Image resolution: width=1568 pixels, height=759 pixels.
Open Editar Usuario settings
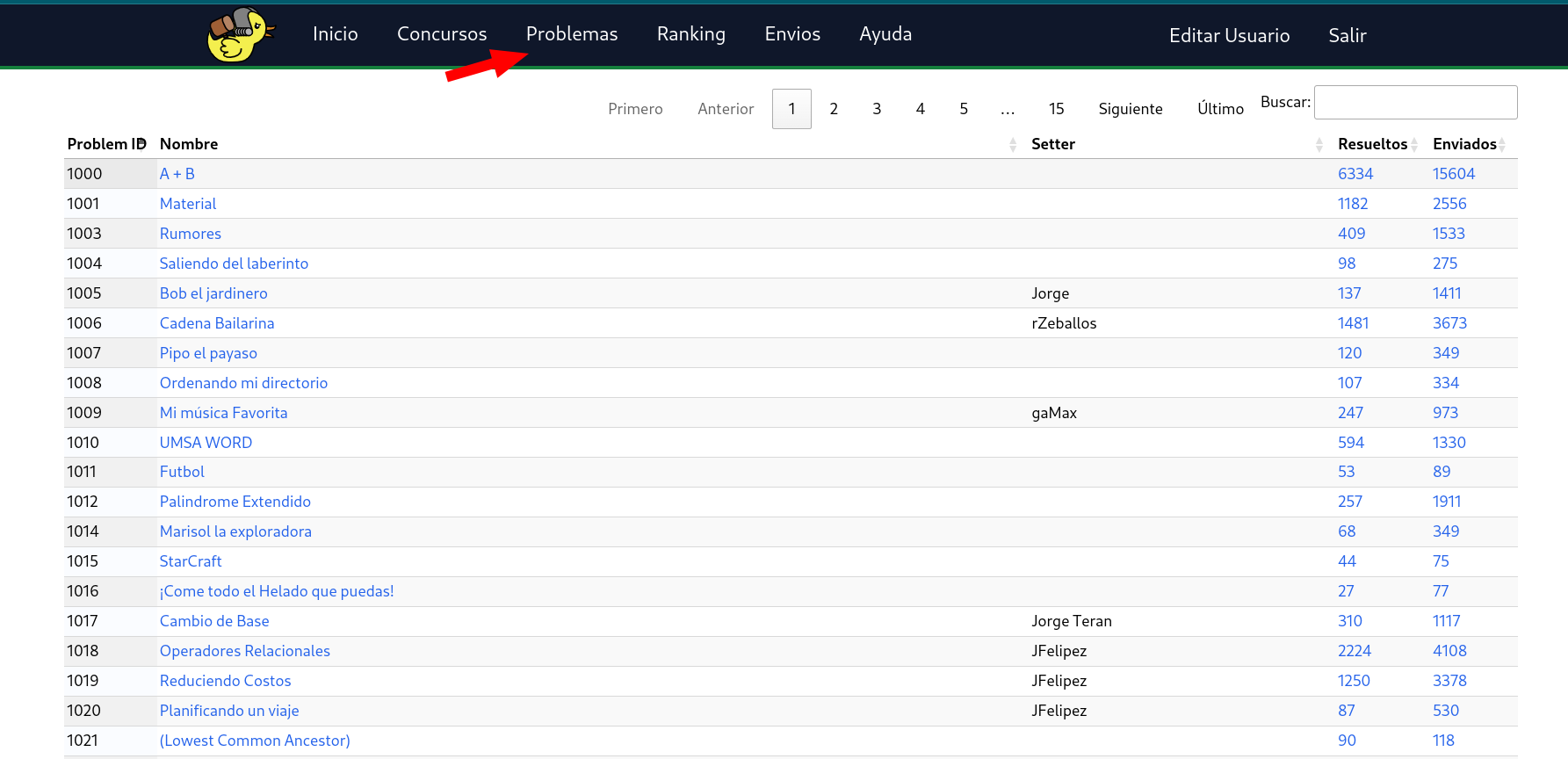coord(1230,36)
